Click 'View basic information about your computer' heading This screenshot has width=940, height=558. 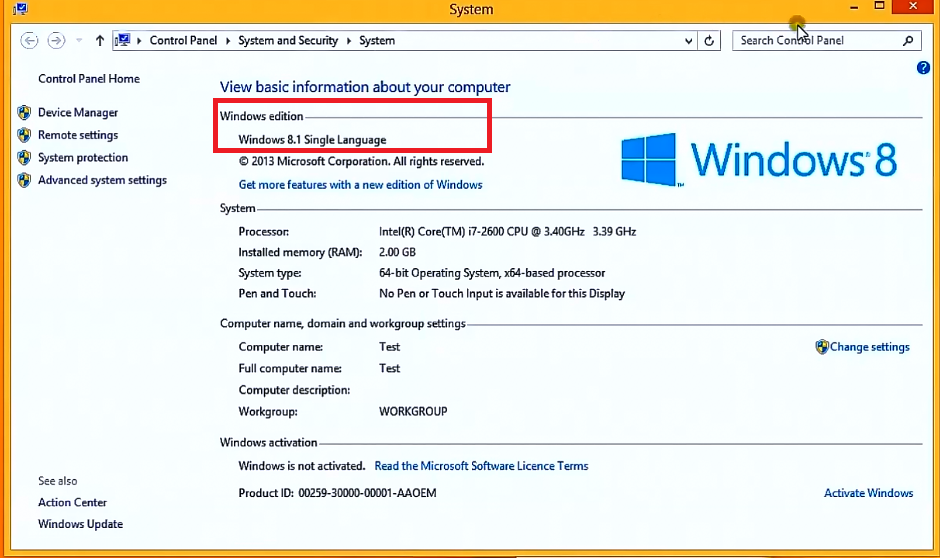click(365, 87)
